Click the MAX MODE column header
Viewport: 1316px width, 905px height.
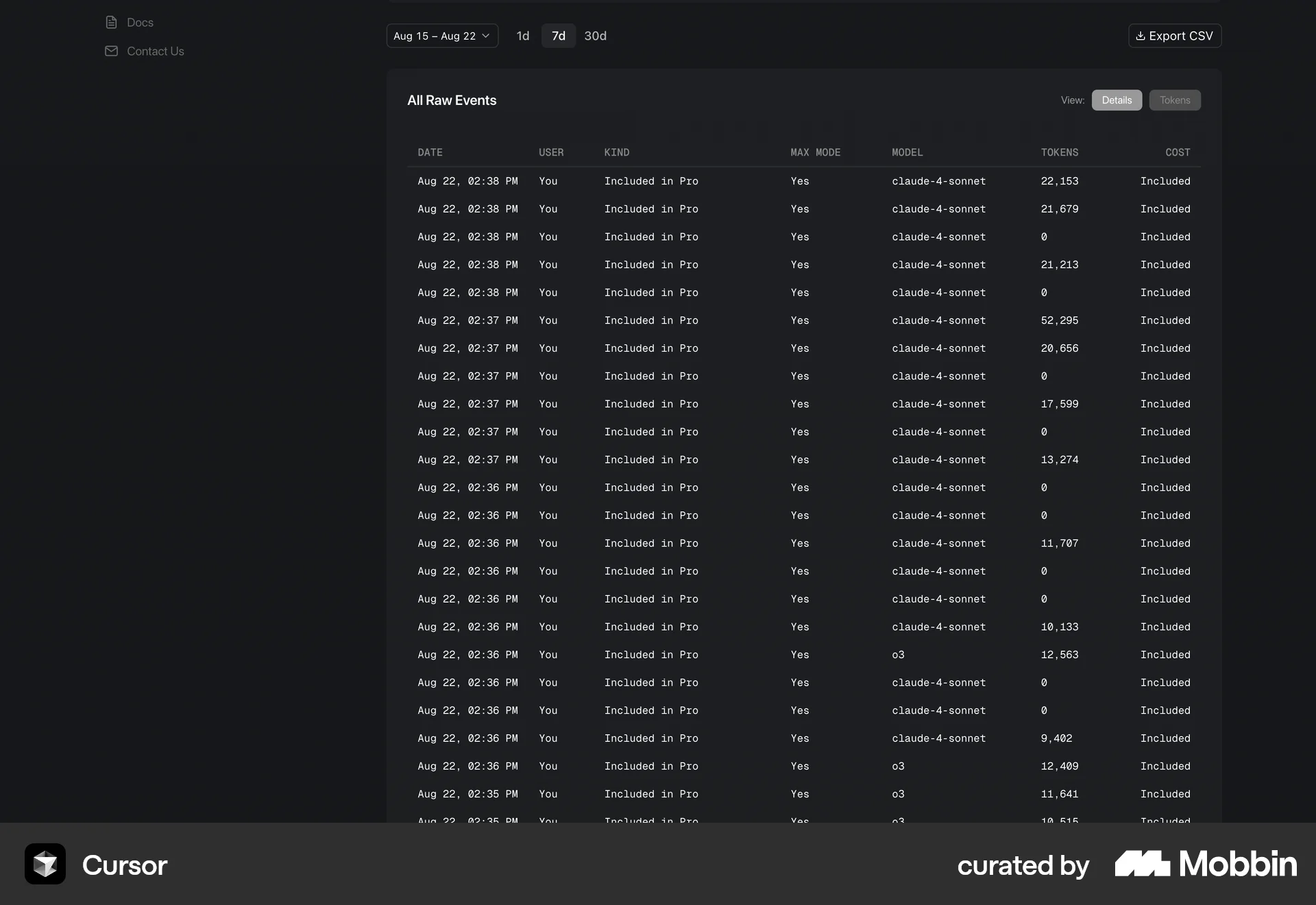(x=815, y=152)
